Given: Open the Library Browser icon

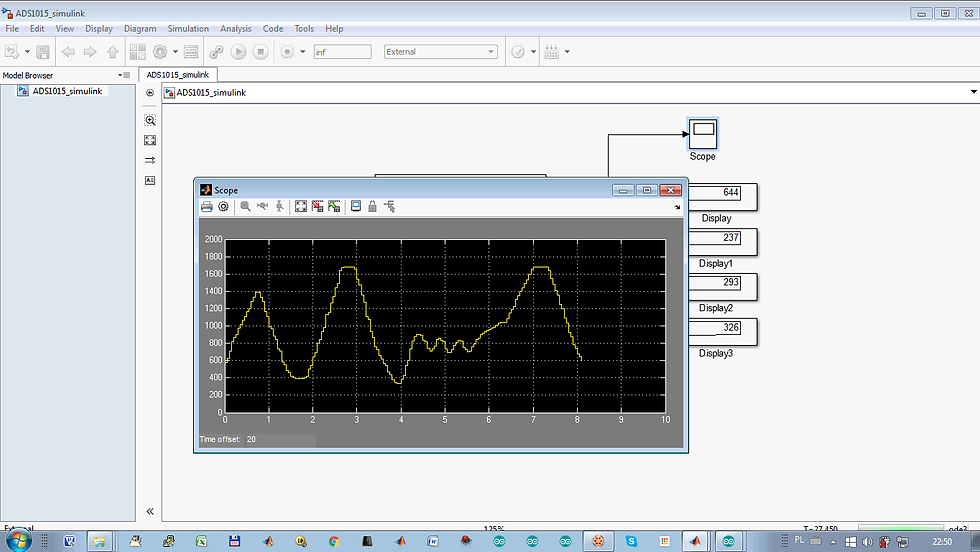Looking at the screenshot, I should coord(138,52).
